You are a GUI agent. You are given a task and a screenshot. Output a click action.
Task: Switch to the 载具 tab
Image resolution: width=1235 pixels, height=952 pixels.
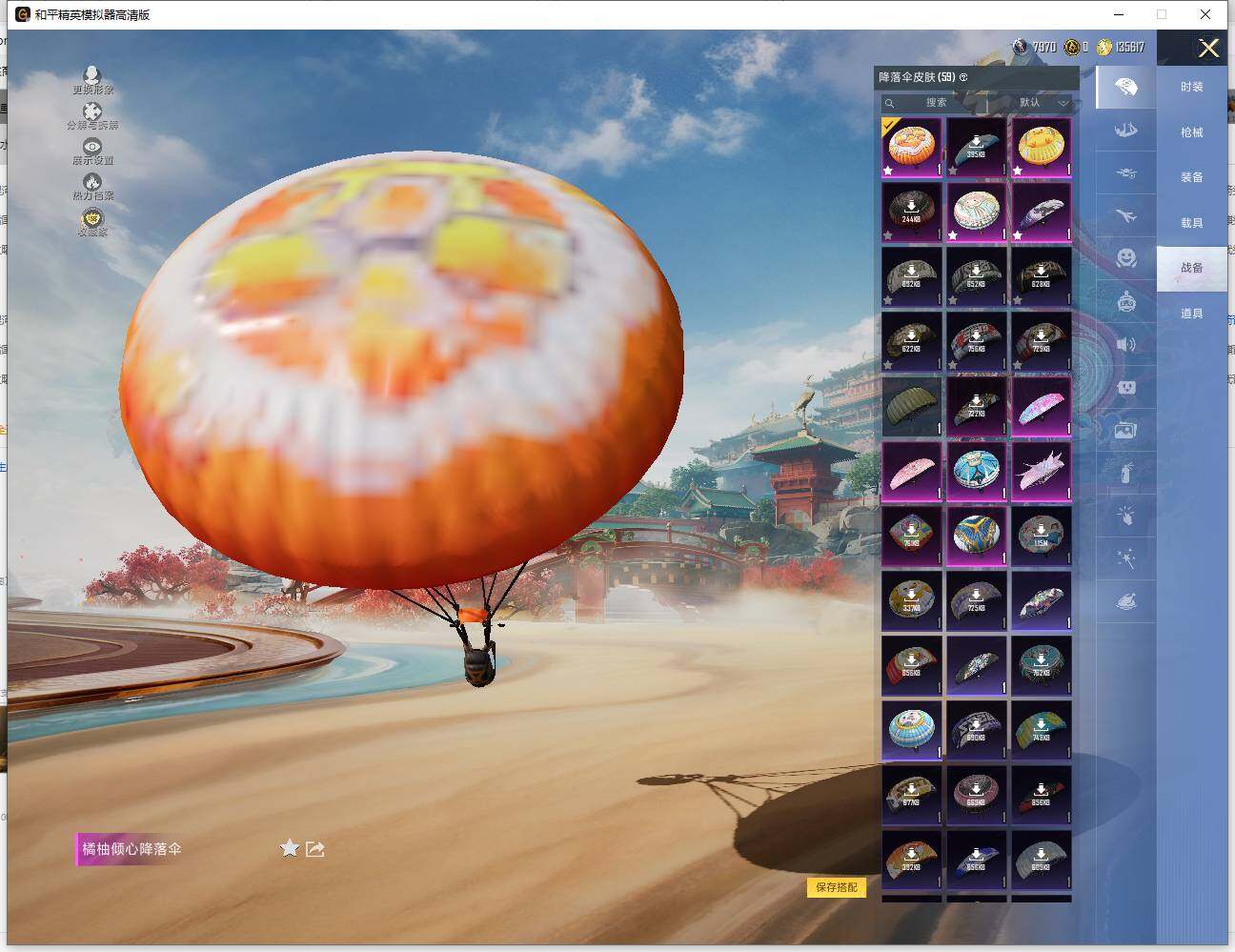(1191, 223)
